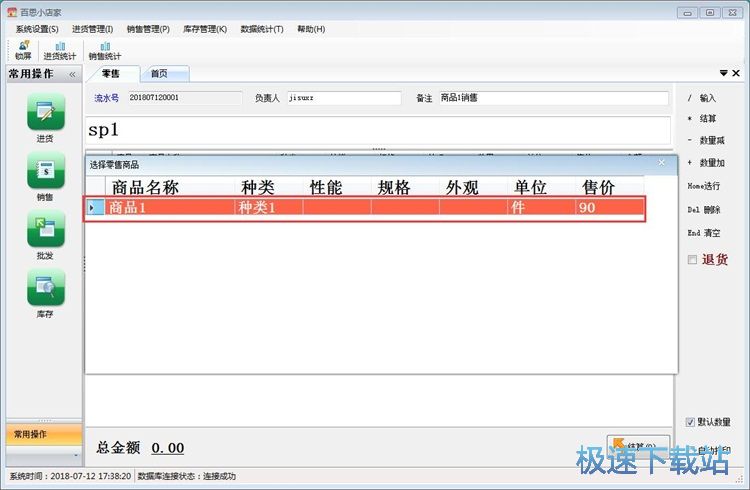Click the 售价 column header
The height and width of the screenshot is (490, 750).
609,187
